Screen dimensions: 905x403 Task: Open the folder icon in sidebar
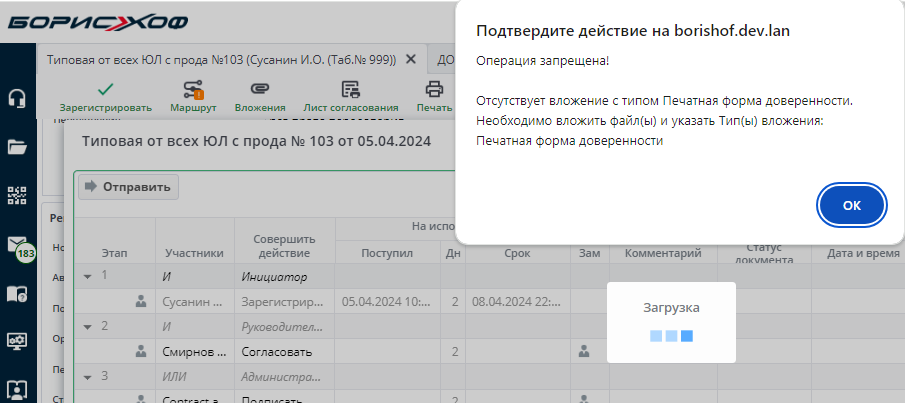17,147
